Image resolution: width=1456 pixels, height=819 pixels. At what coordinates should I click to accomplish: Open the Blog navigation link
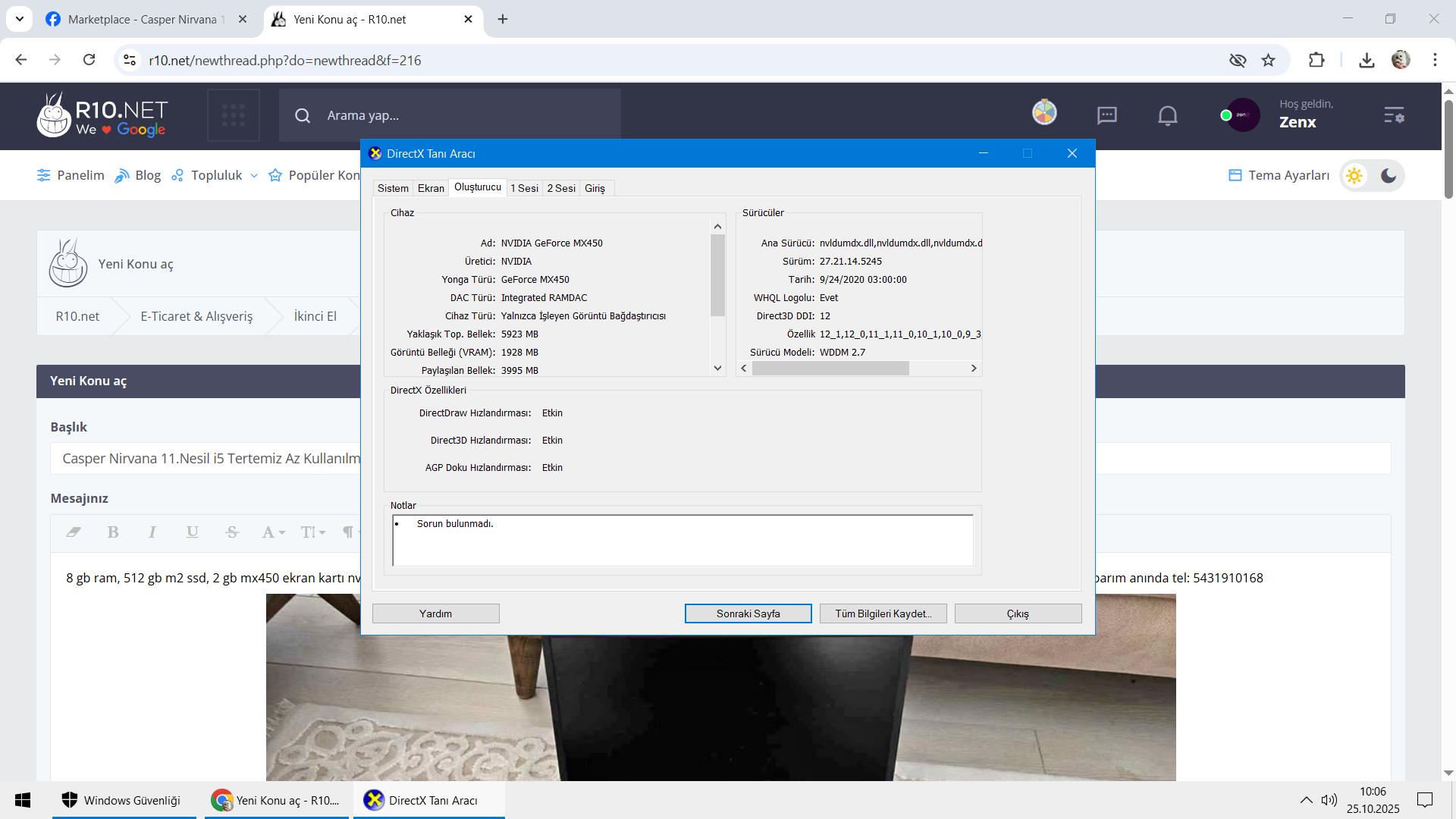(x=138, y=176)
